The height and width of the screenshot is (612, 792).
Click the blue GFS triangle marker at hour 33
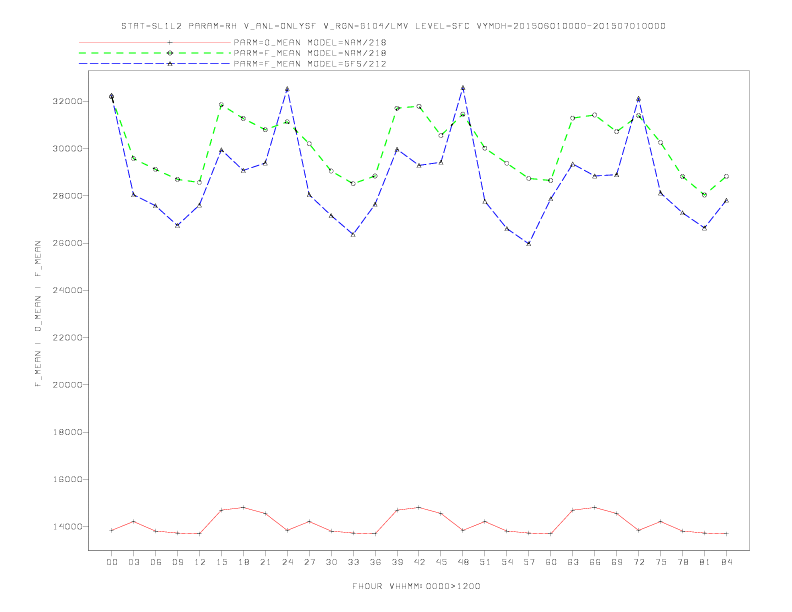[x=353, y=234]
